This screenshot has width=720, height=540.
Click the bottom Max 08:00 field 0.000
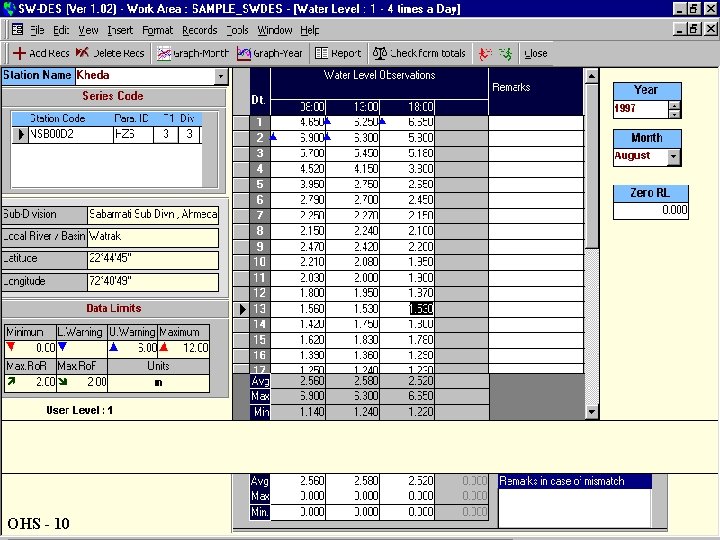pos(298,496)
